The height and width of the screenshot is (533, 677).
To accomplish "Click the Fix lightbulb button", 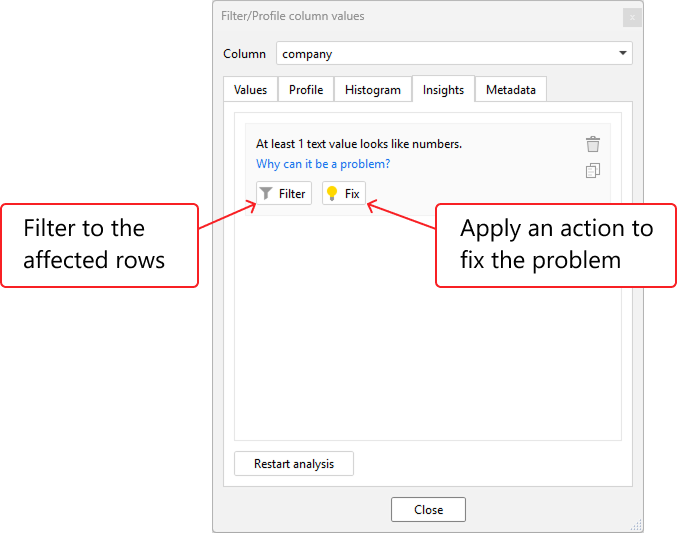I will click(344, 194).
